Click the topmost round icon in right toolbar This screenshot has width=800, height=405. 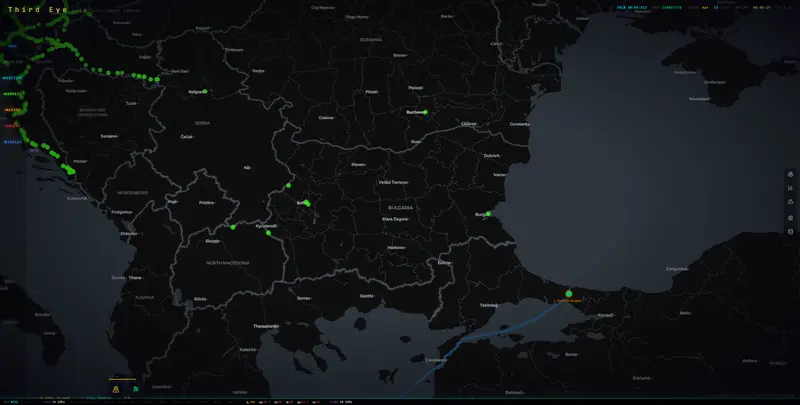point(790,174)
